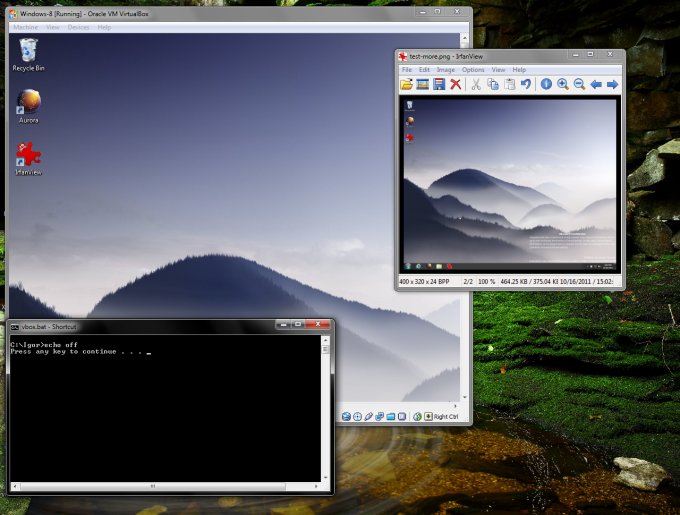Image resolution: width=680 pixels, height=515 pixels.
Task: Minimize the IrfanView window
Action: pyautogui.click(x=575, y=55)
